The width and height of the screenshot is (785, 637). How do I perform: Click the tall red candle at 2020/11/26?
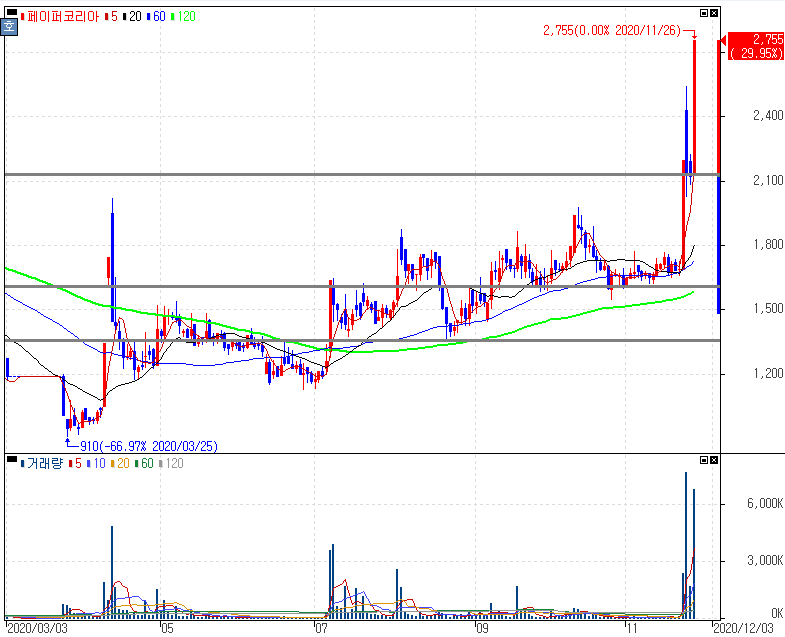coord(694,107)
